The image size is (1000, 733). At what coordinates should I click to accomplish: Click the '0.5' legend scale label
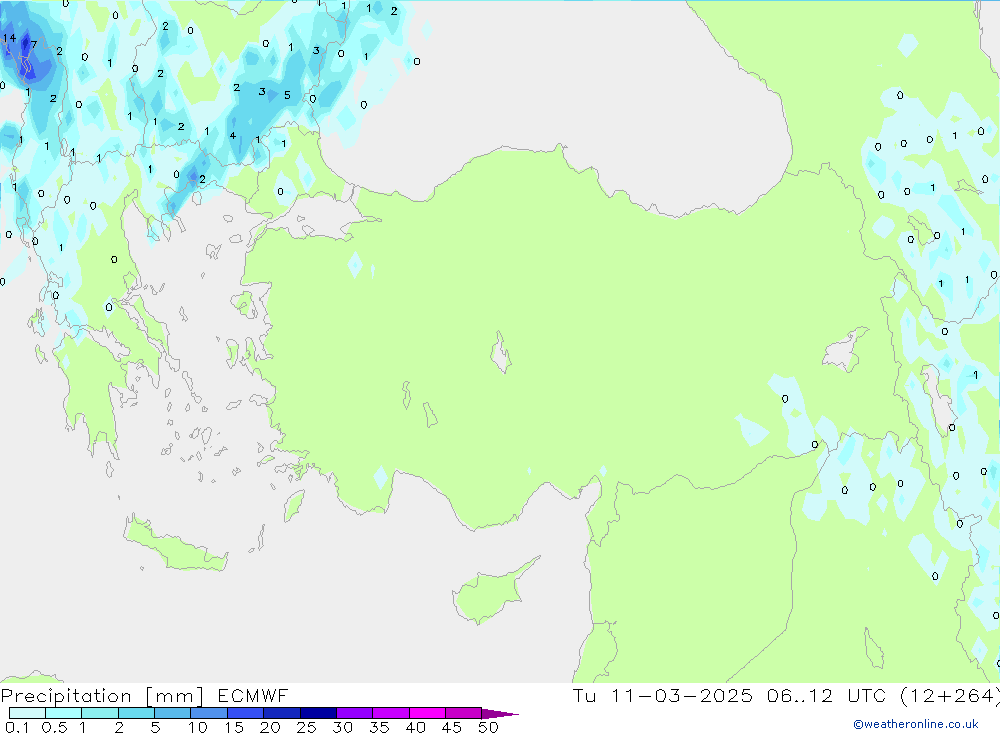54,727
